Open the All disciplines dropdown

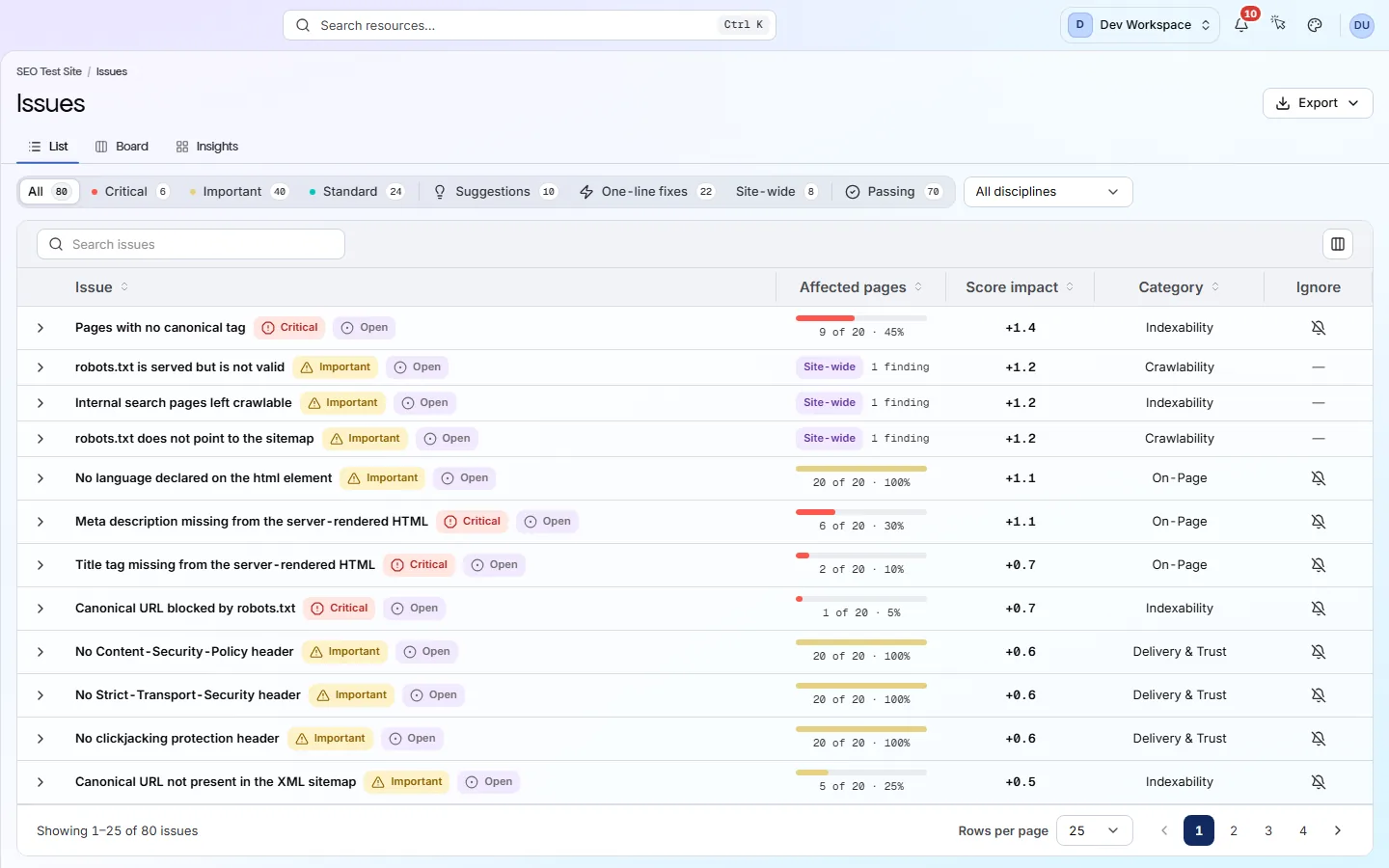pos(1049,192)
